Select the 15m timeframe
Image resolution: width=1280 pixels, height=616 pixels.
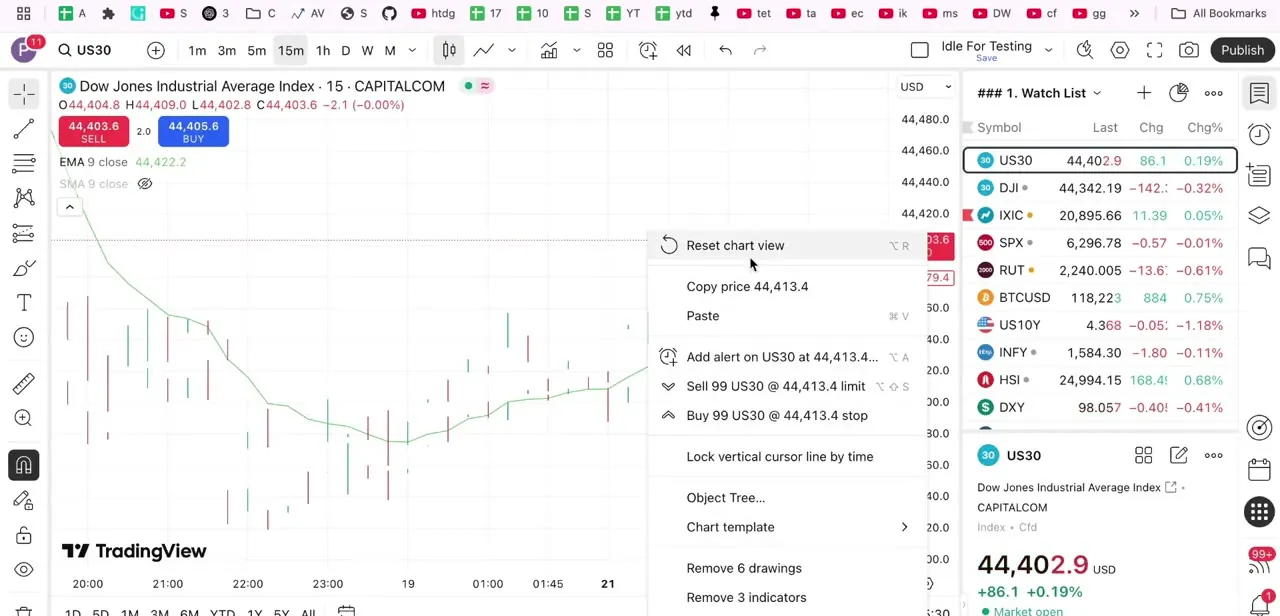(290, 50)
